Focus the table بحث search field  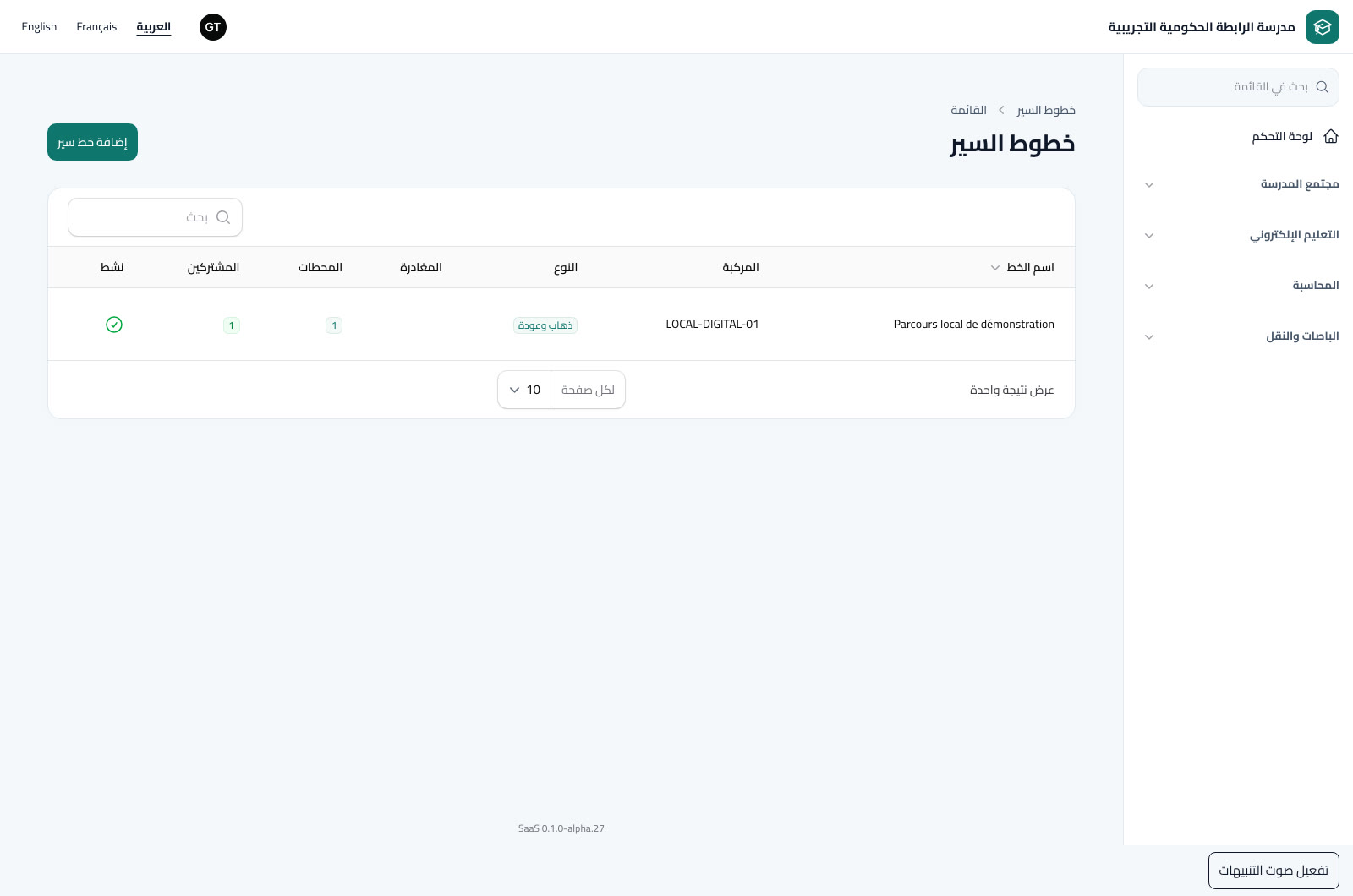pos(155,217)
